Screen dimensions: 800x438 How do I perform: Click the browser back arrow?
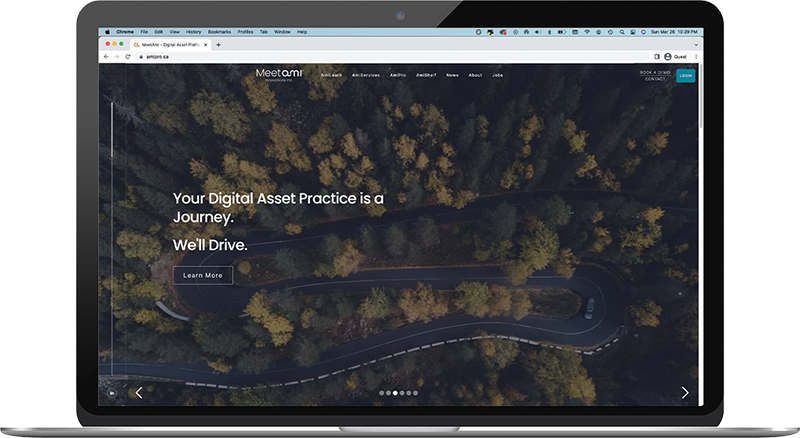[106, 57]
